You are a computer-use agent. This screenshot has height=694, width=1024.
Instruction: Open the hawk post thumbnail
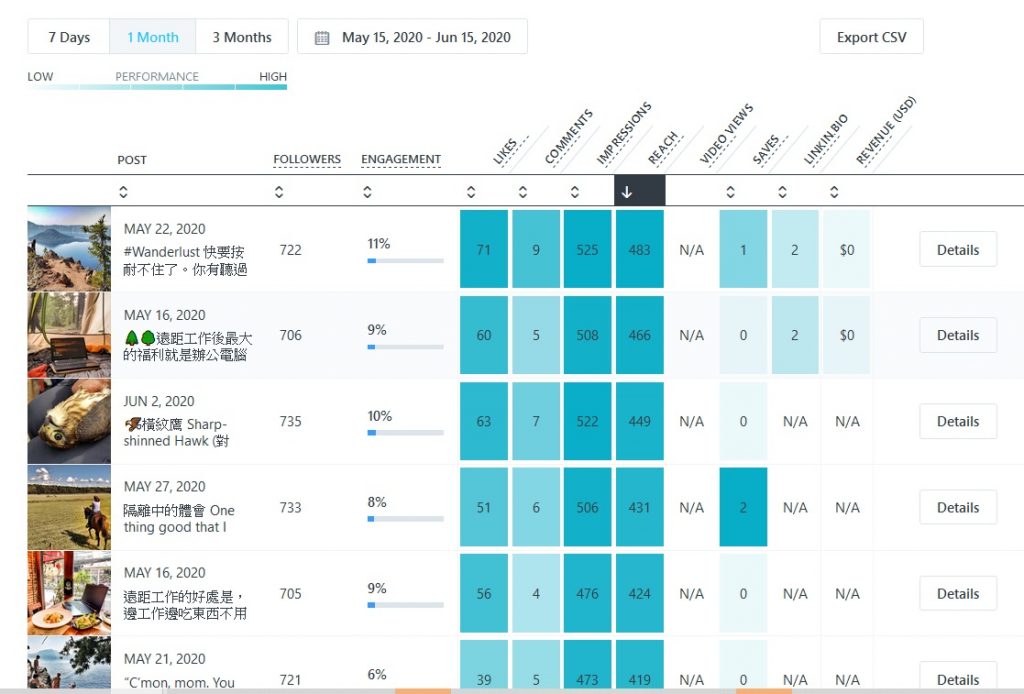coord(68,421)
